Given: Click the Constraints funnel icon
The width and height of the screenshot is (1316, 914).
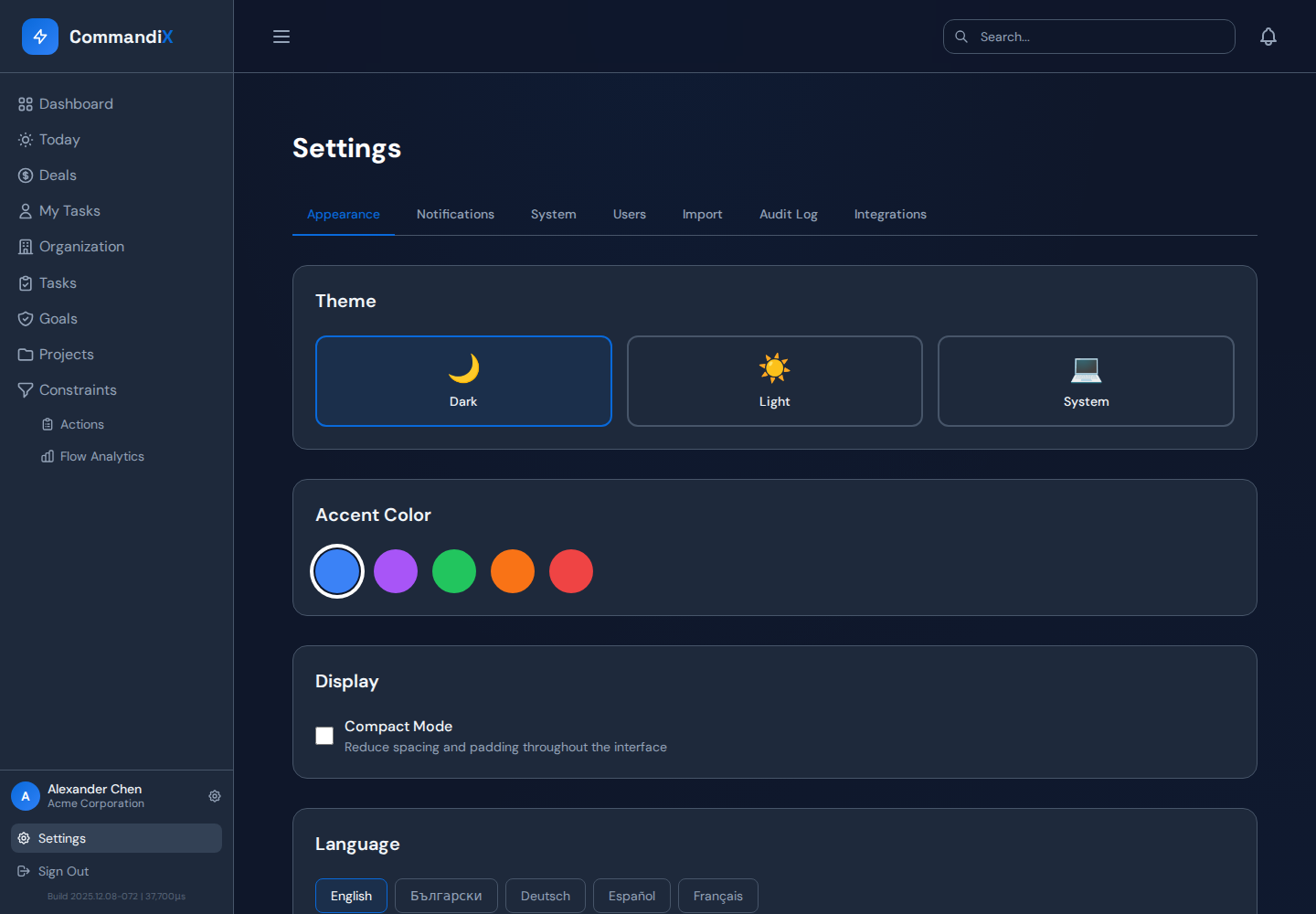Looking at the screenshot, I should 26,390.
